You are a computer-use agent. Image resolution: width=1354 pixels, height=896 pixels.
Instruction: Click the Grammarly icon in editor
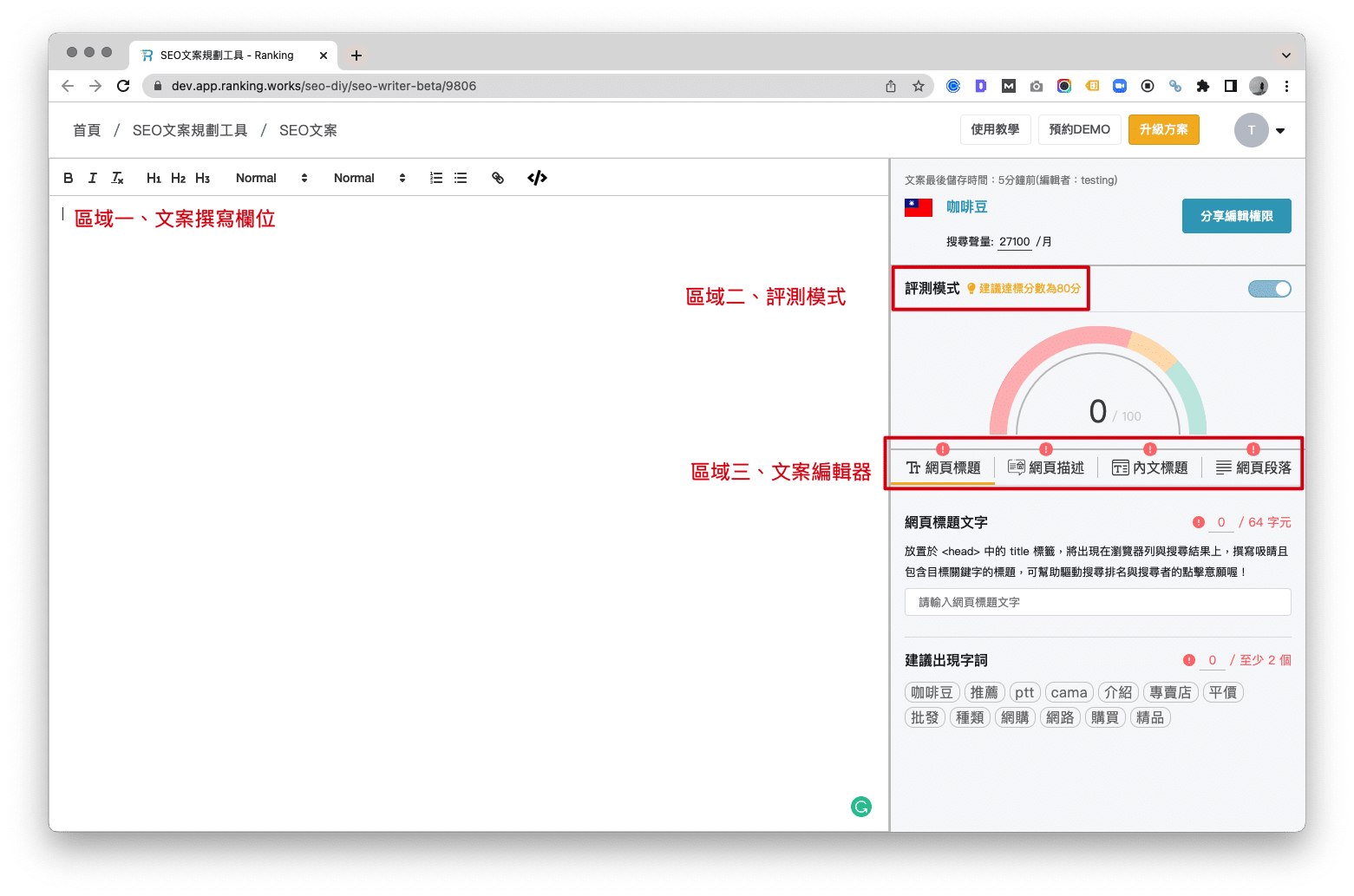(x=860, y=807)
